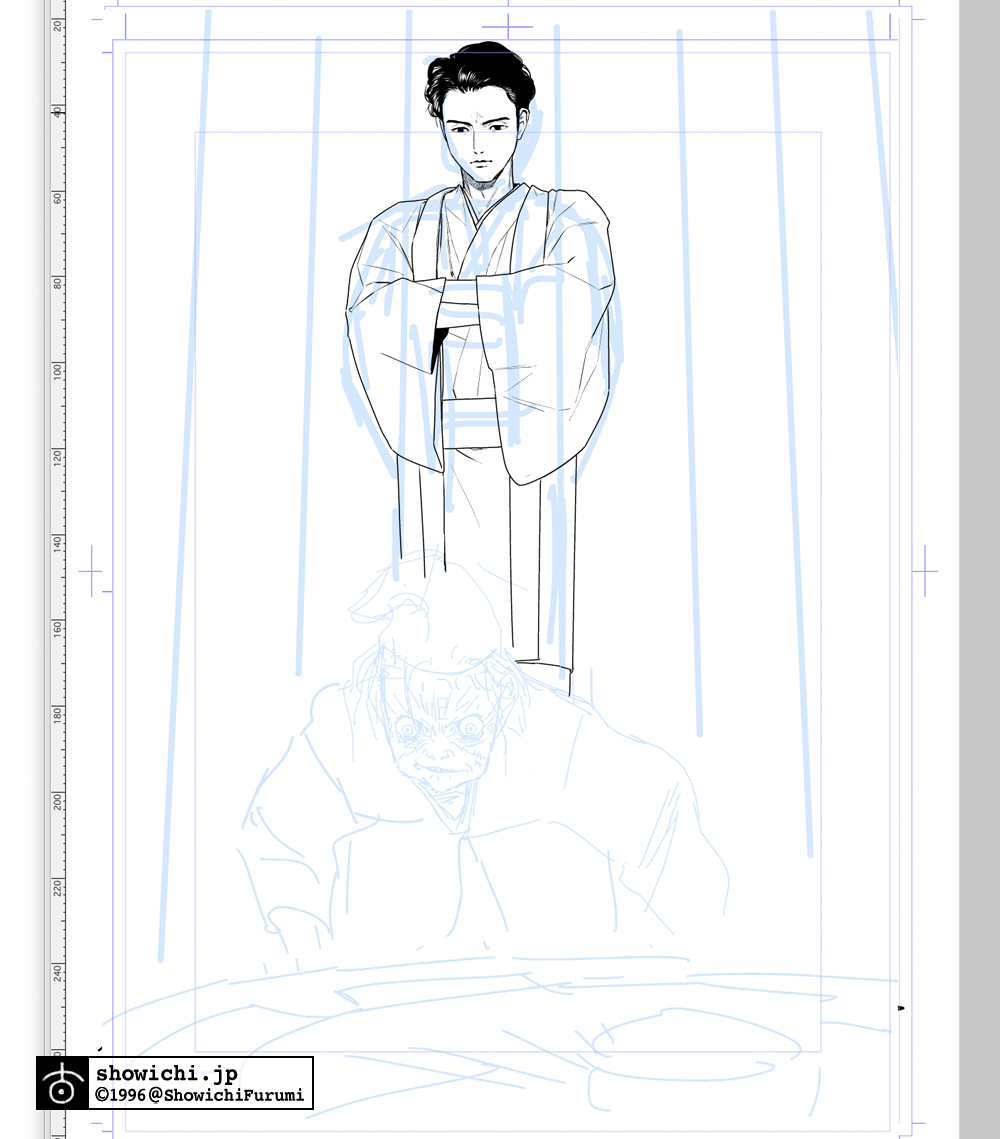Click the 20 mark on the vertical ruler
The width and height of the screenshot is (1000, 1139).
(57, 25)
